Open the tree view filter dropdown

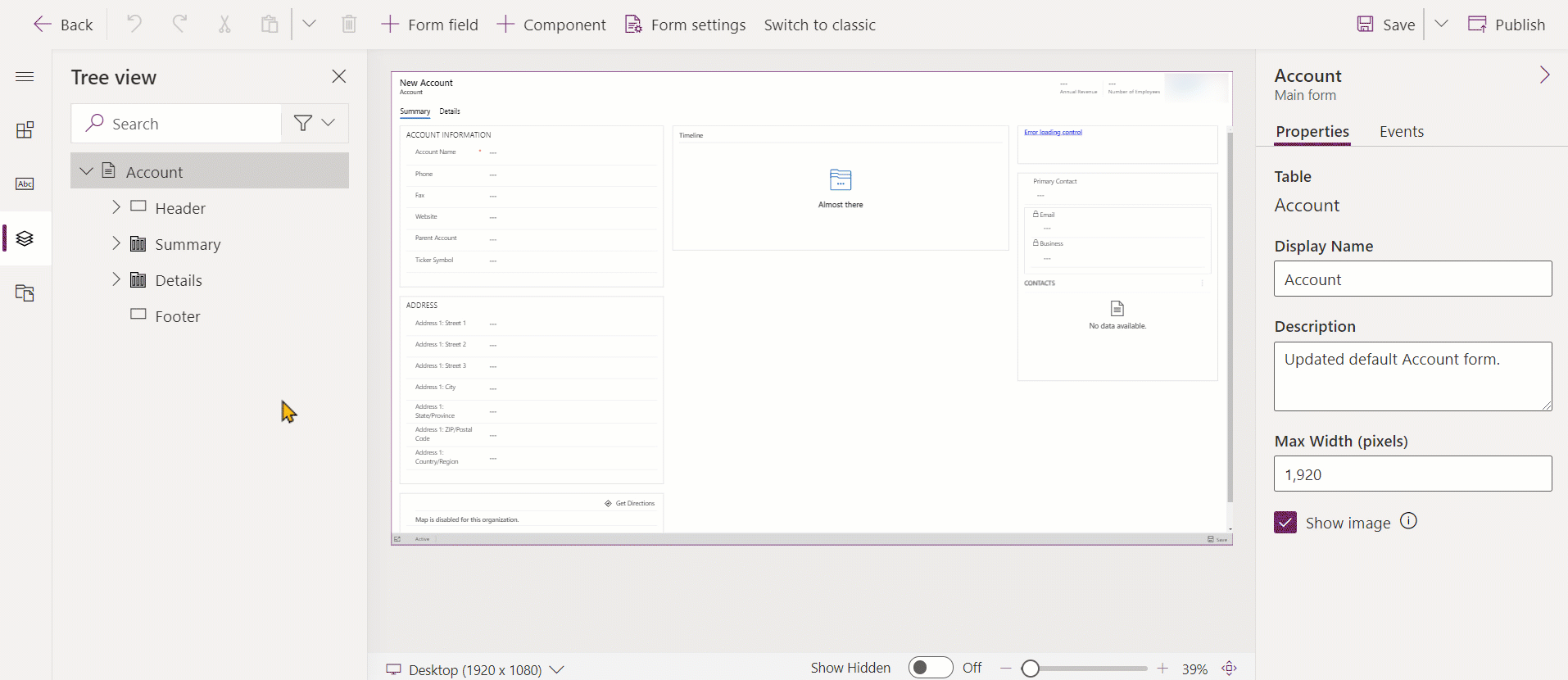click(315, 123)
